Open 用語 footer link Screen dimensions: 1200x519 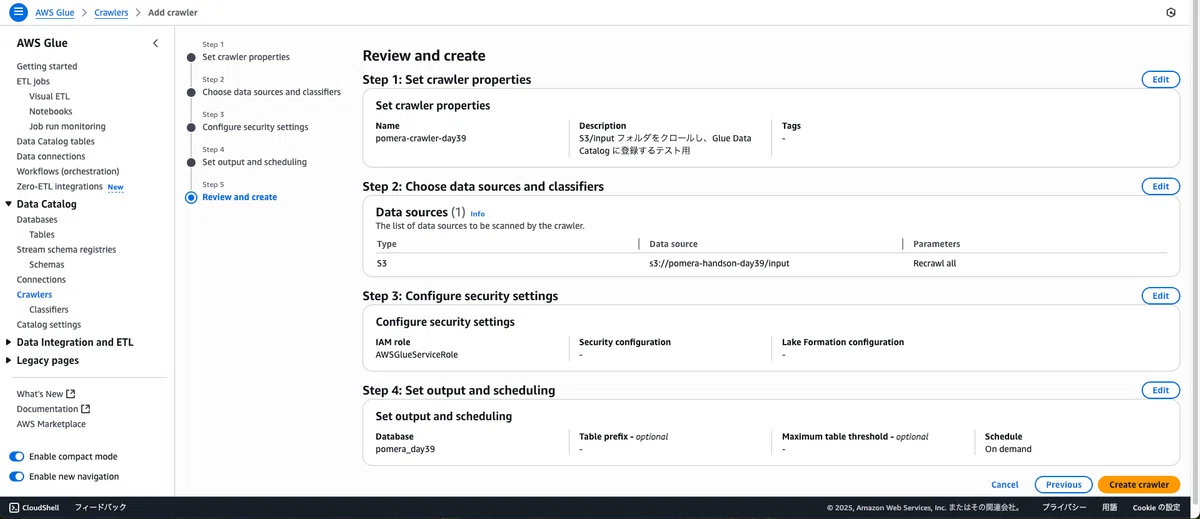(1110, 508)
